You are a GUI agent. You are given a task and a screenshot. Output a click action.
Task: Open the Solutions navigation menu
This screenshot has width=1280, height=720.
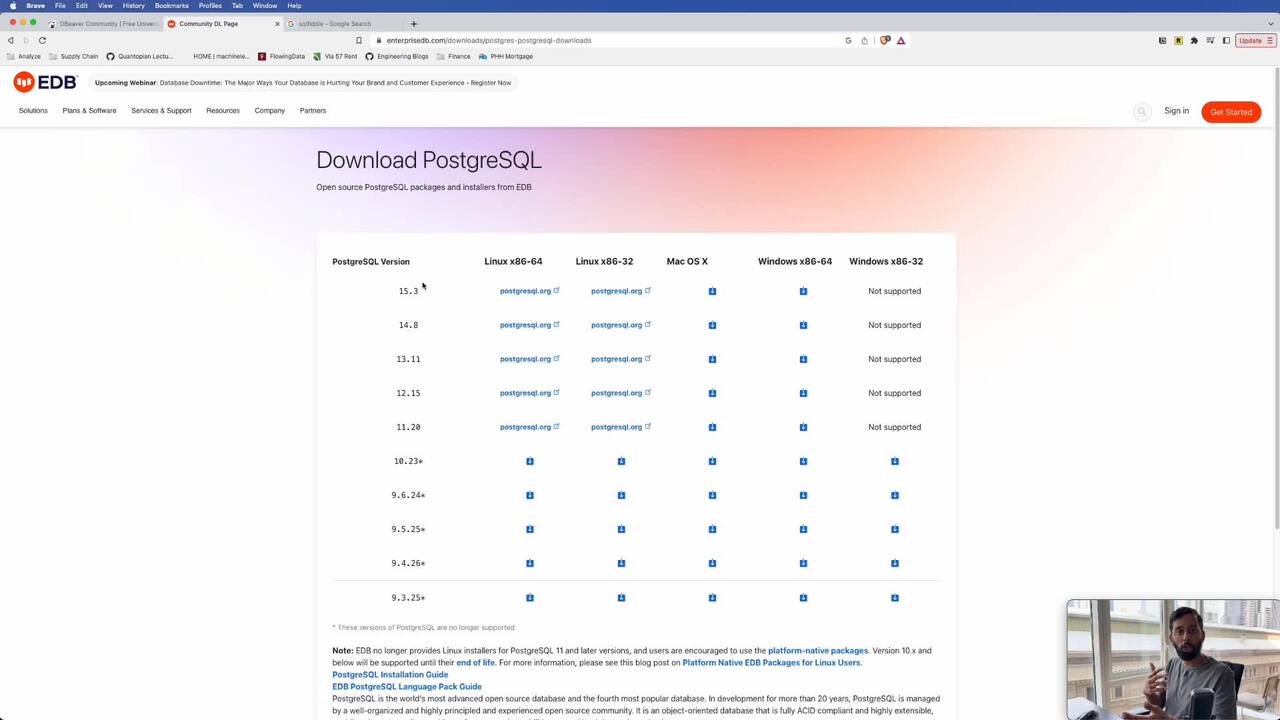pos(33,111)
